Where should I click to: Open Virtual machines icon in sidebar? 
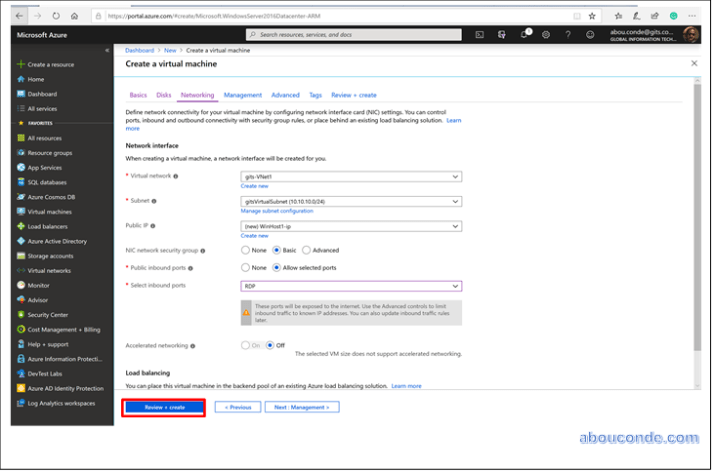(x=20, y=212)
